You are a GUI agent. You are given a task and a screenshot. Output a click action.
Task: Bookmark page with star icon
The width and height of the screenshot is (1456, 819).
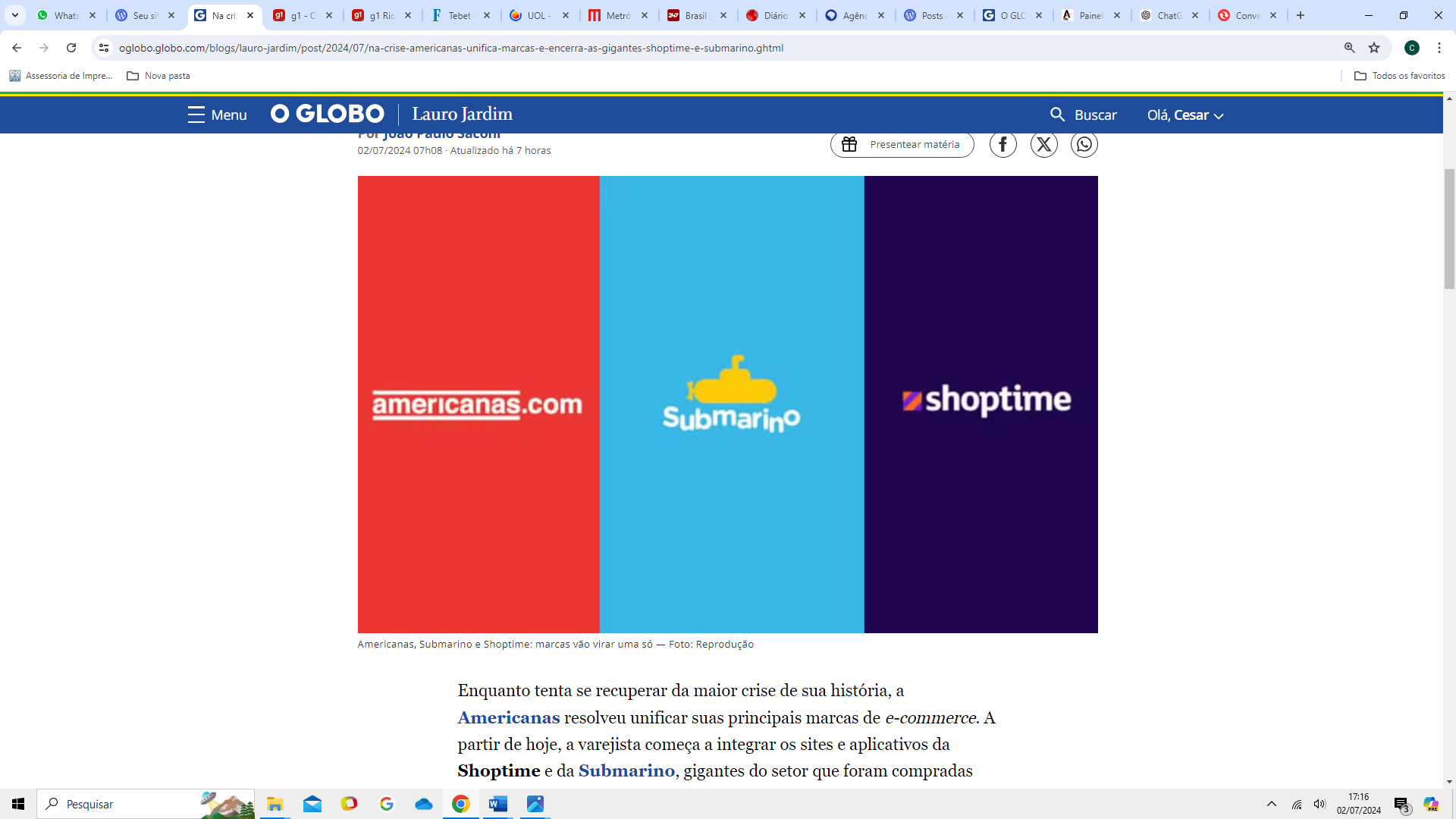[x=1374, y=48]
